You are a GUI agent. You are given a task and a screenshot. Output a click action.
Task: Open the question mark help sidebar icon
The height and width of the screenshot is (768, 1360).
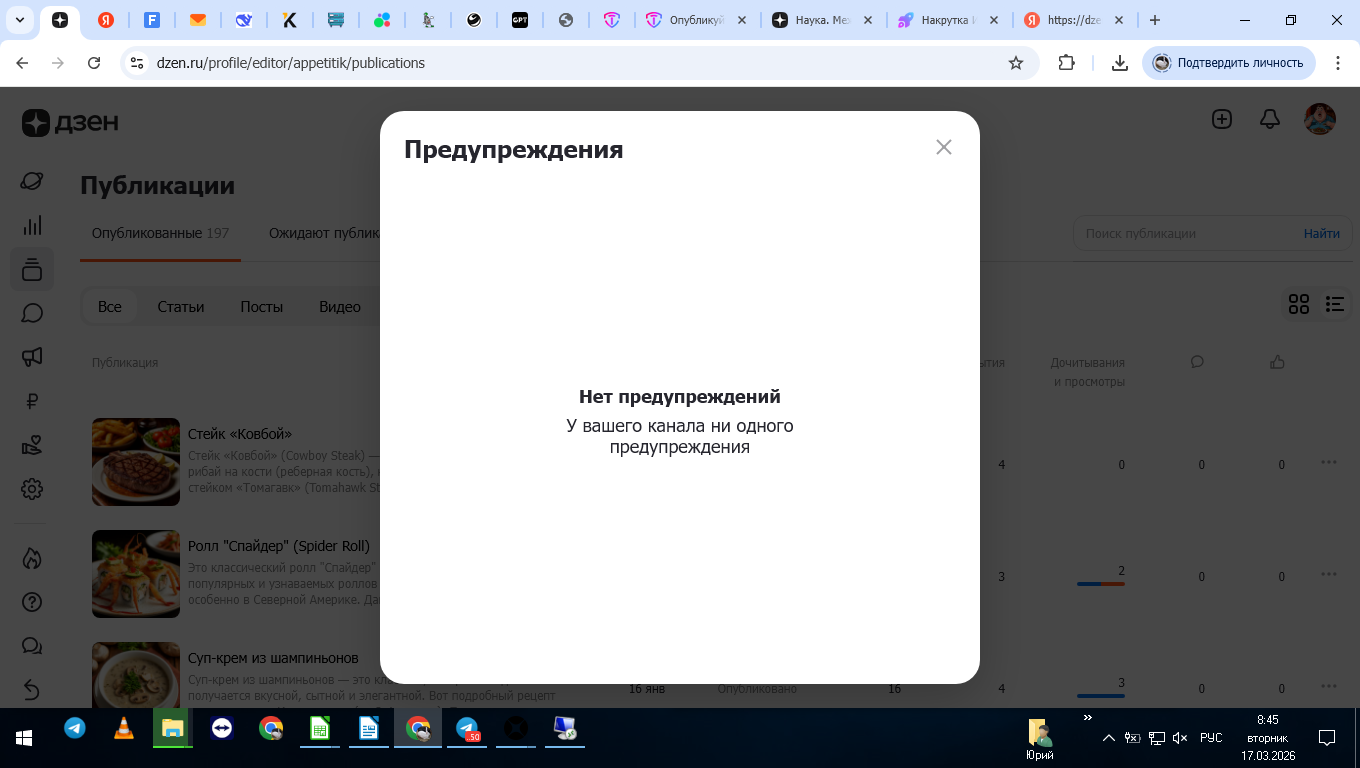point(32,602)
